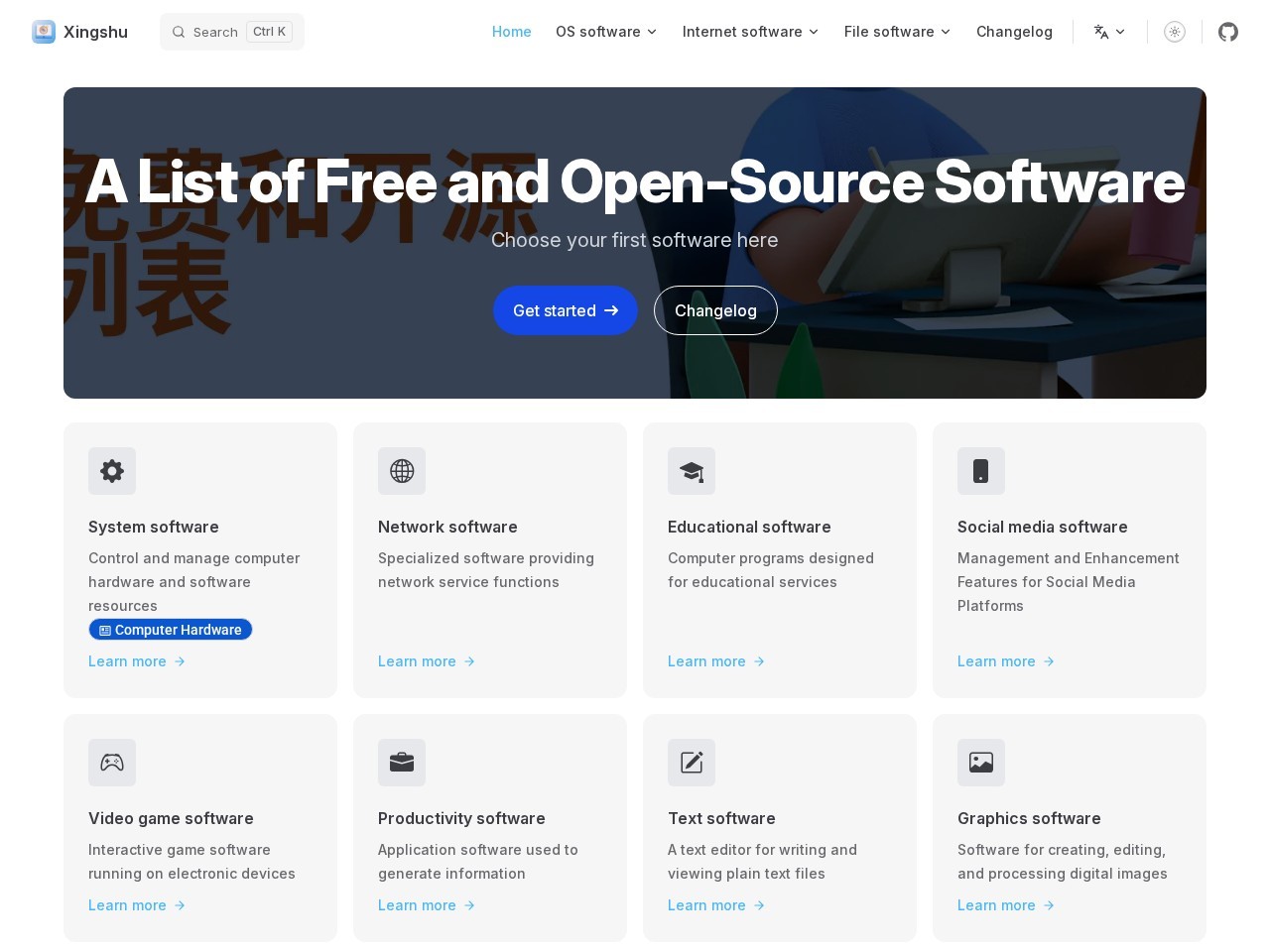The height and width of the screenshot is (952, 1270).
Task: Open the Computer Hardware badge
Action: [171, 630]
